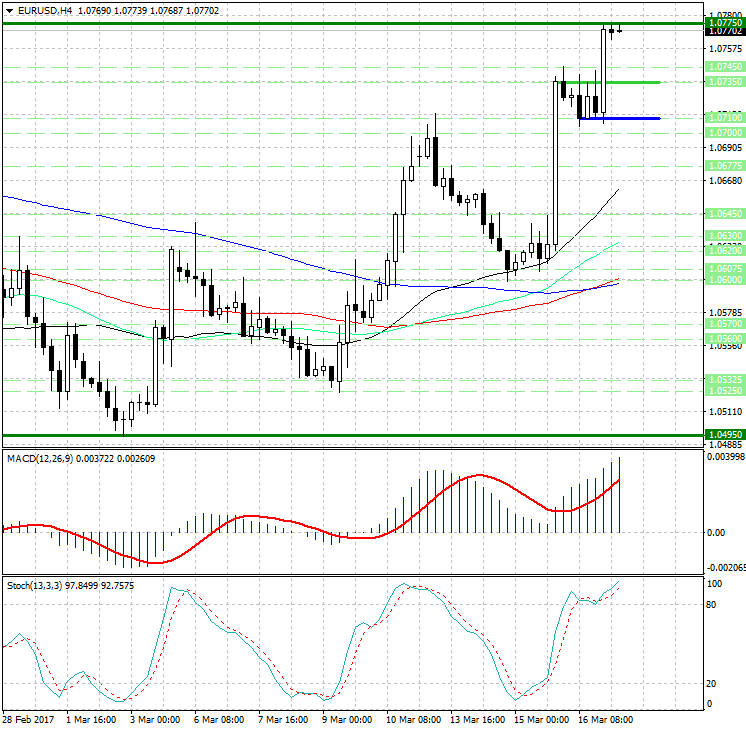
Task: Select the 1.07350 price level label
Action: (725, 82)
